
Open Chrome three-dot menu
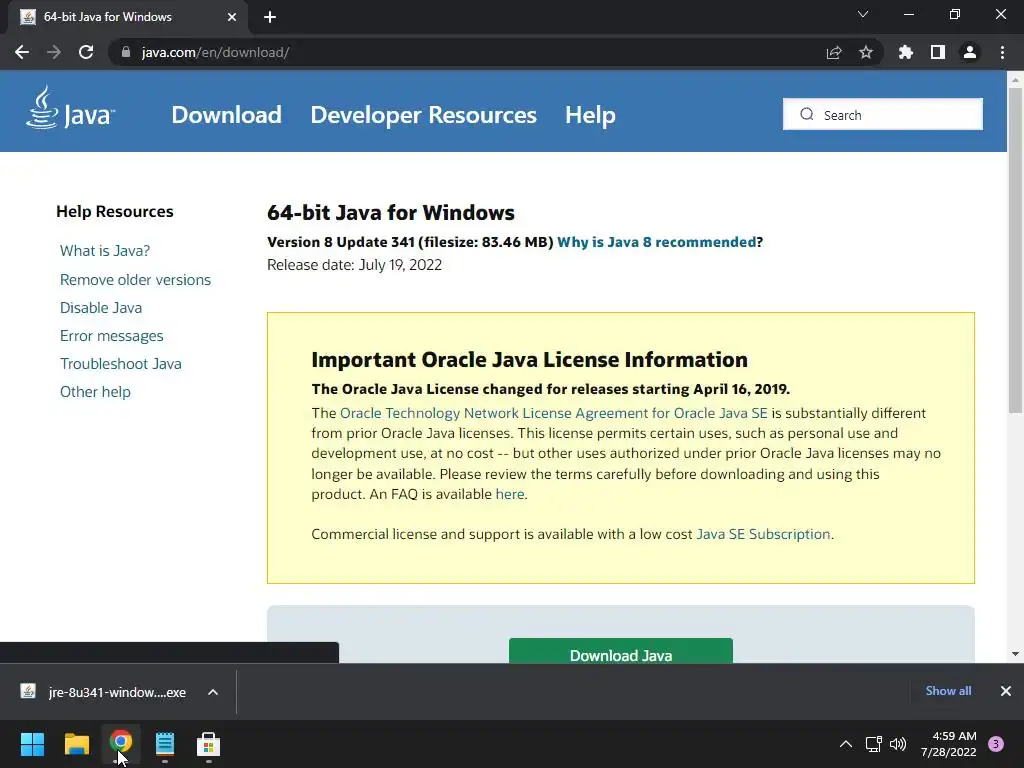click(1002, 52)
